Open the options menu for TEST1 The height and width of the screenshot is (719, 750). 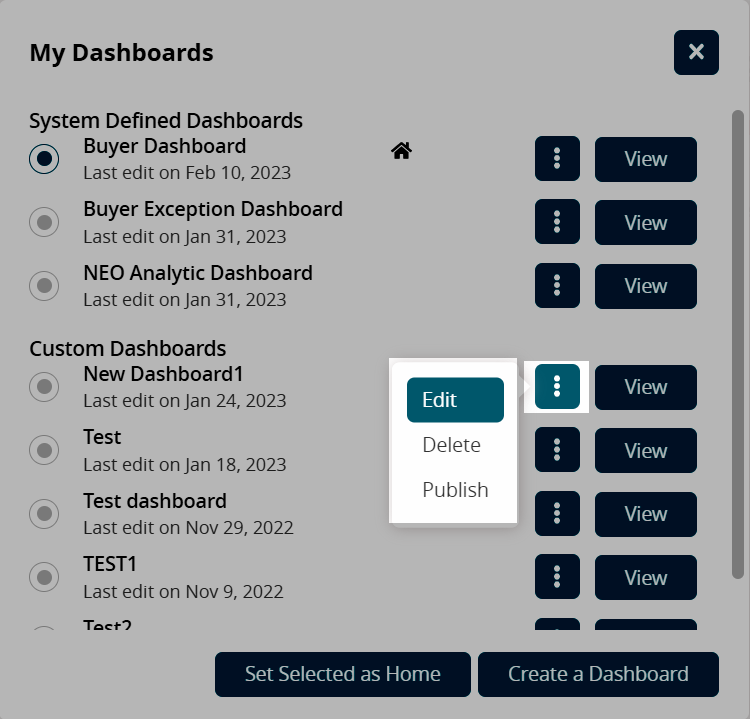point(557,577)
